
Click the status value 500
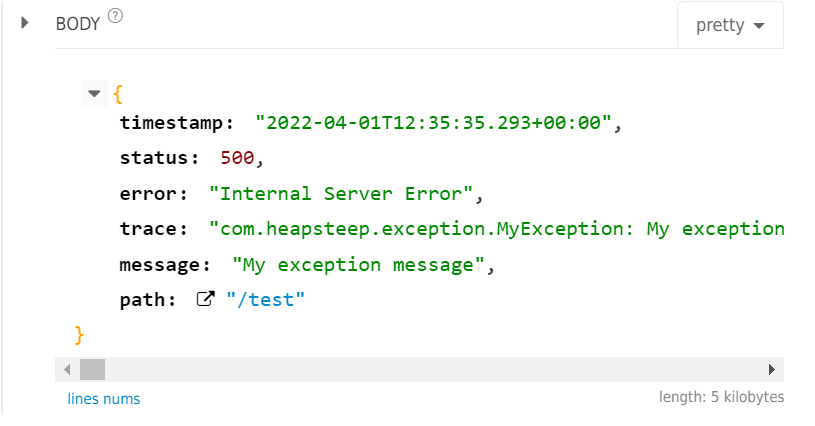pos(237,157)
